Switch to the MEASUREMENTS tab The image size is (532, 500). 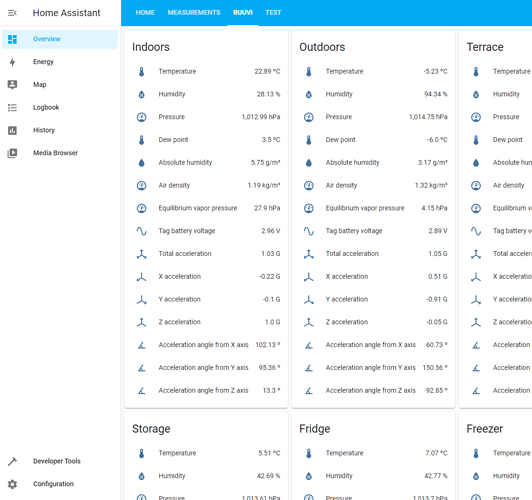pyautogui.click(x=194, y=13)
